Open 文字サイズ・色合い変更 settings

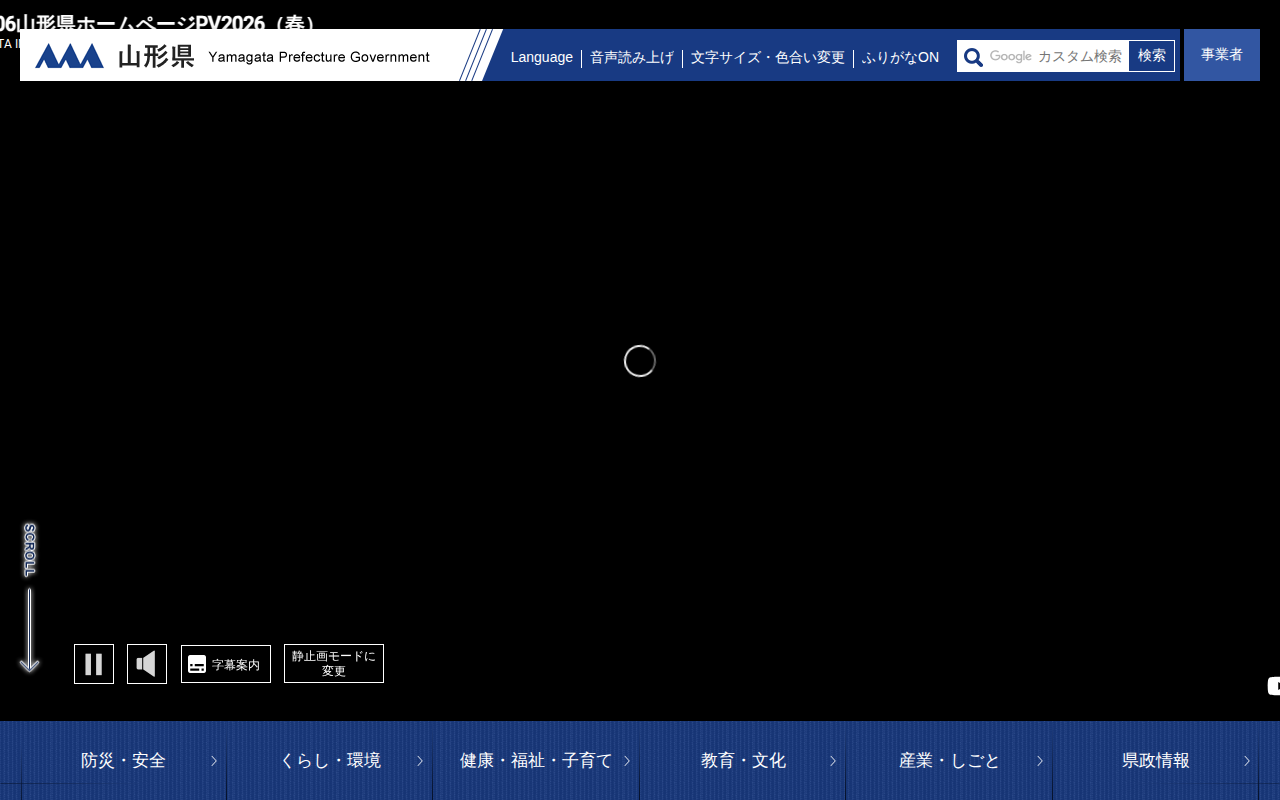(768, 57)
